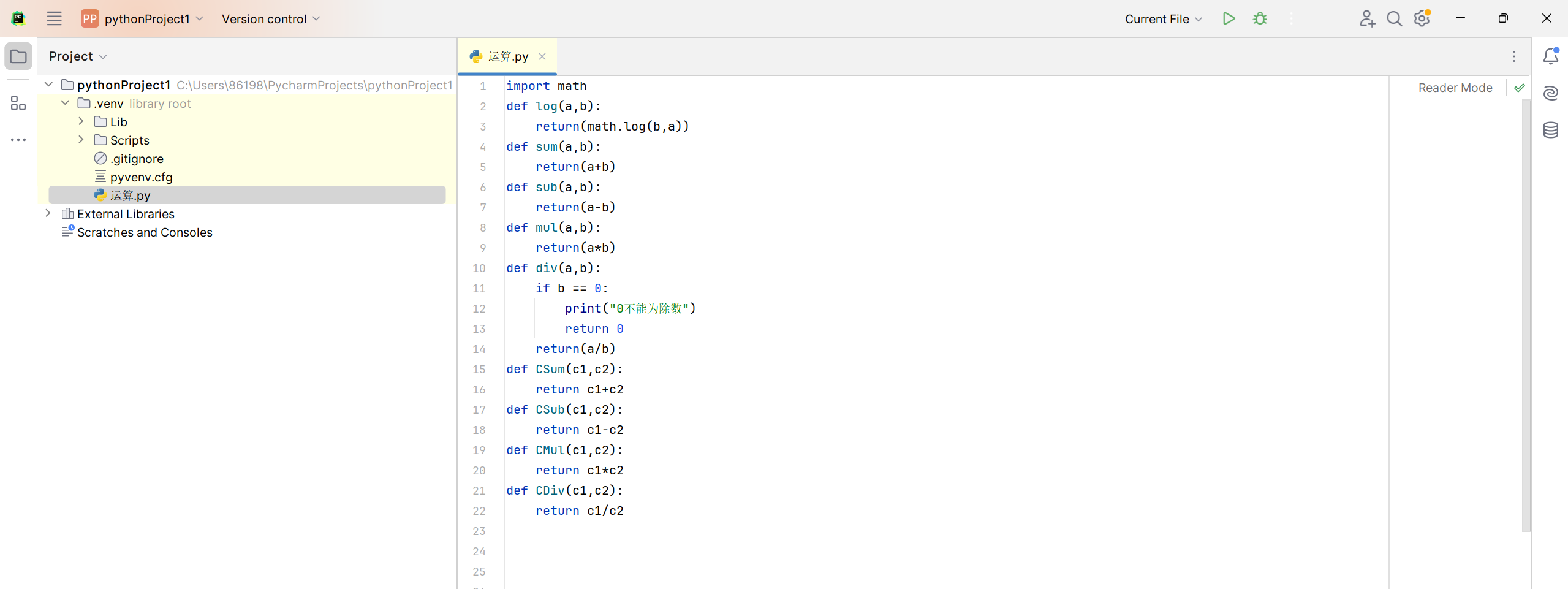Open the Version control menu
1568x589 pixels.
(x=270, y=18)
